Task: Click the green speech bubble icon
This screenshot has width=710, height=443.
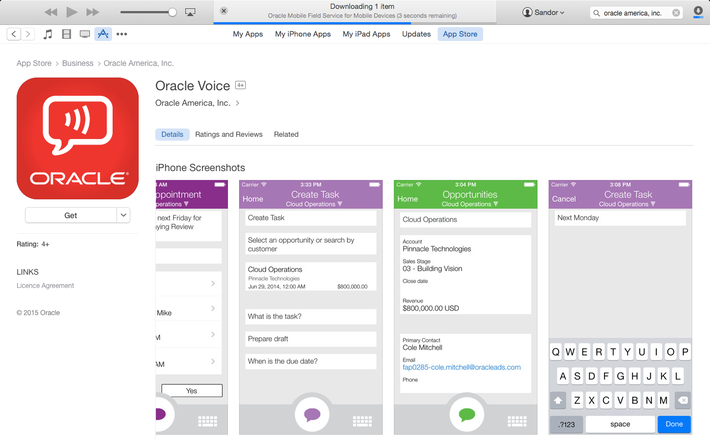Action: tap(467, 414)
